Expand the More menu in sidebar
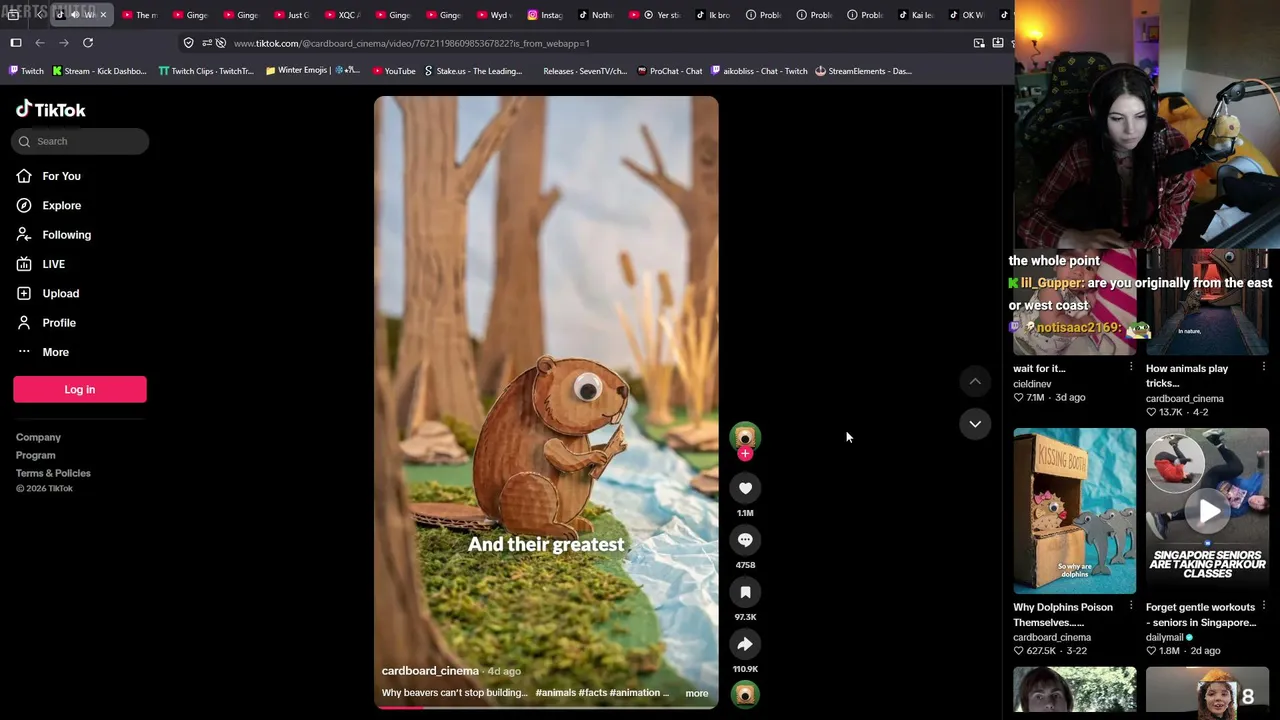 tap(55, 352)
